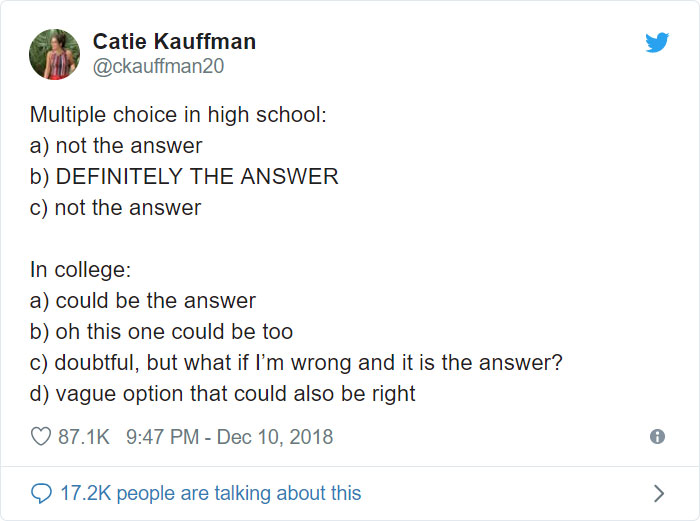700x521 pixels.
Task: Click the "c) not the answer" line
Action: 116,208
